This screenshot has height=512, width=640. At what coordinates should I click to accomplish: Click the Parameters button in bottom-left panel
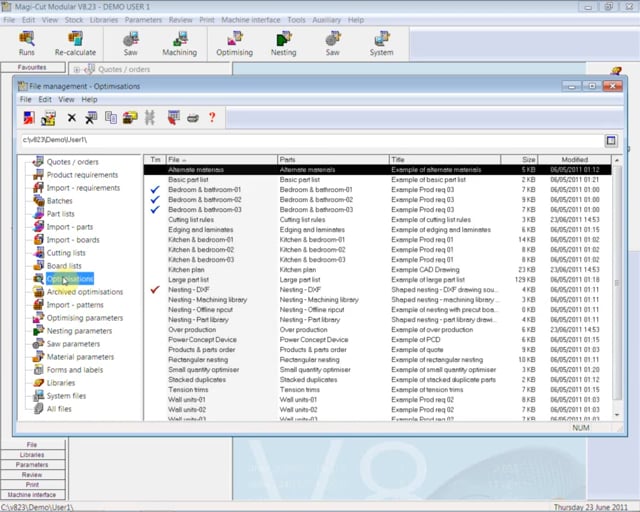[32, 464]
